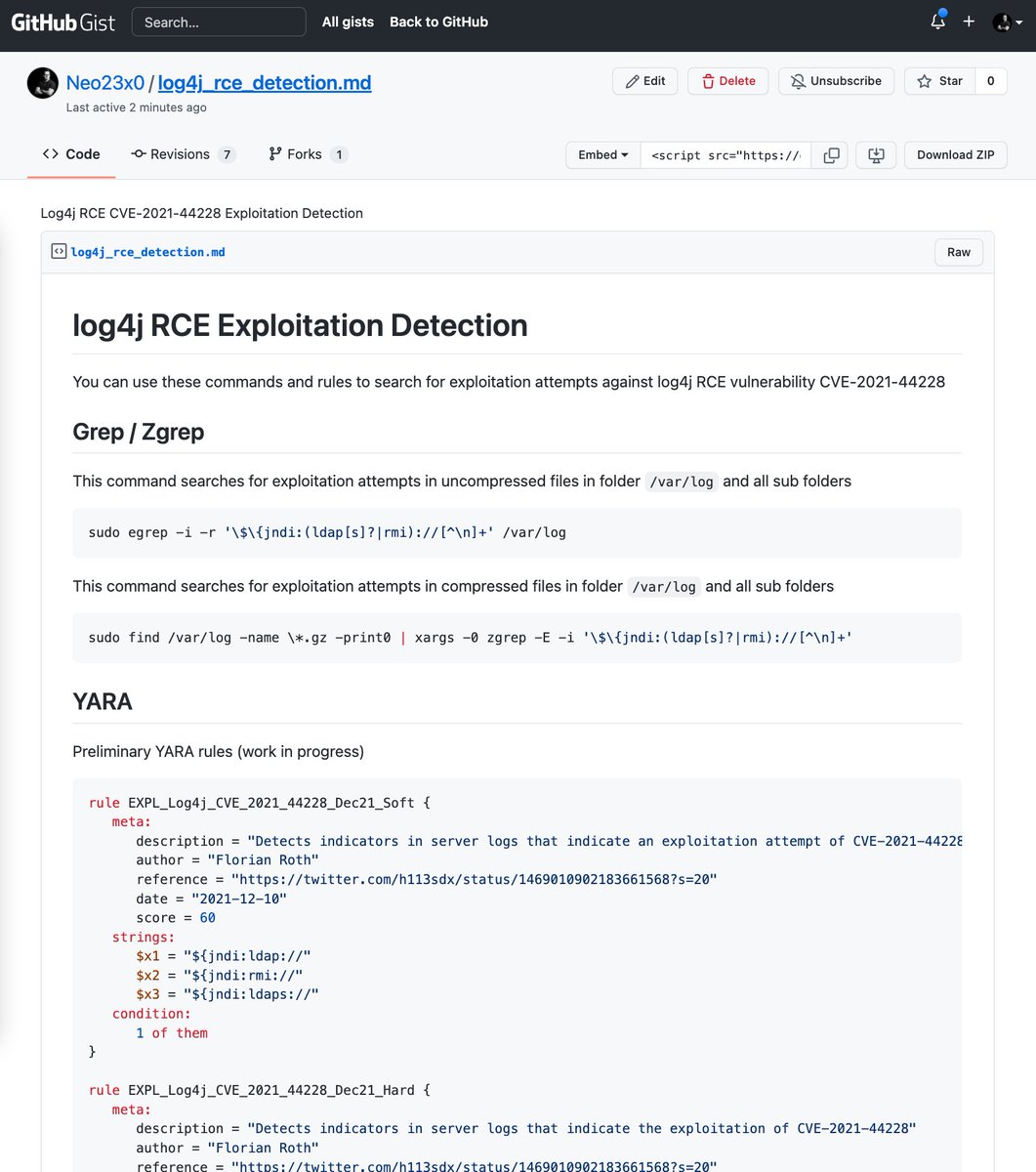Click the $x1 ldap string line

click(223, 956)
